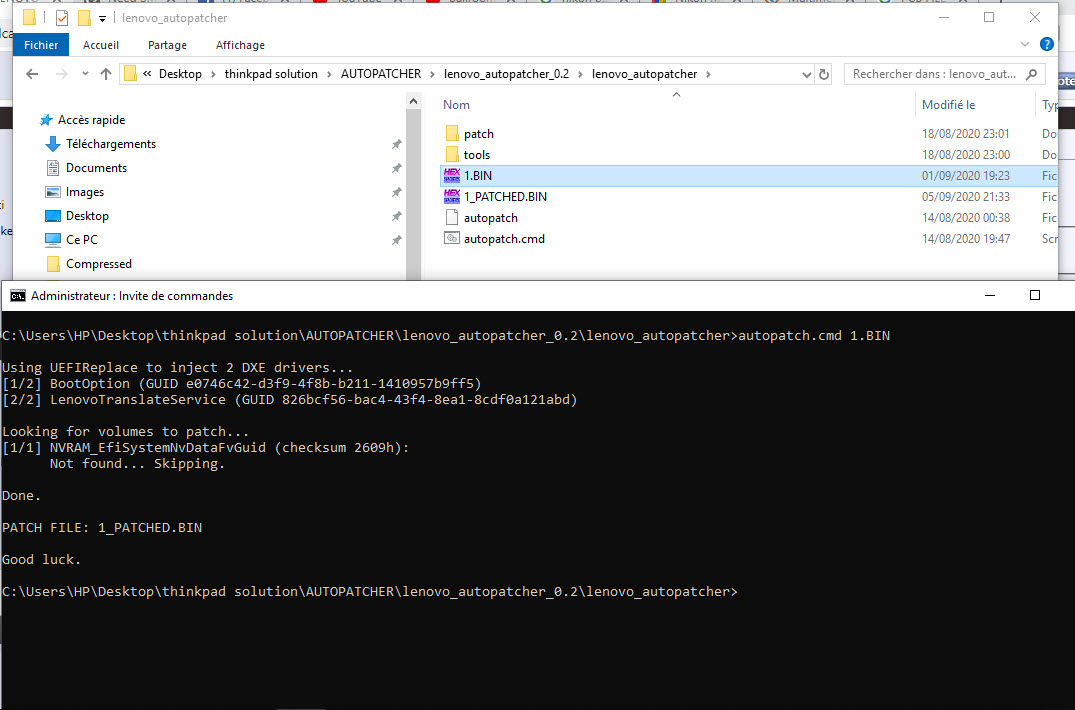Click the pin icon next to Téléchargements
Screen dimensions: 1075x710
click(396, 144)
